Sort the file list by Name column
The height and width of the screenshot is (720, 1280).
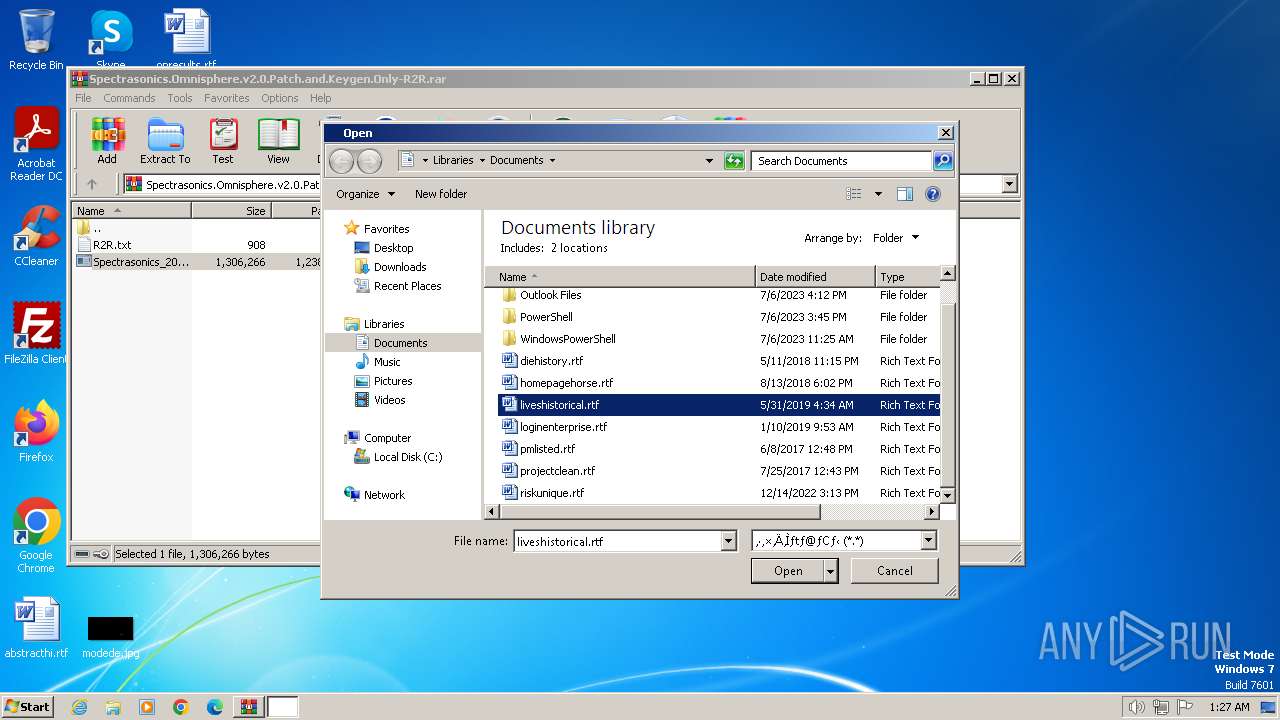coord(620,277)
